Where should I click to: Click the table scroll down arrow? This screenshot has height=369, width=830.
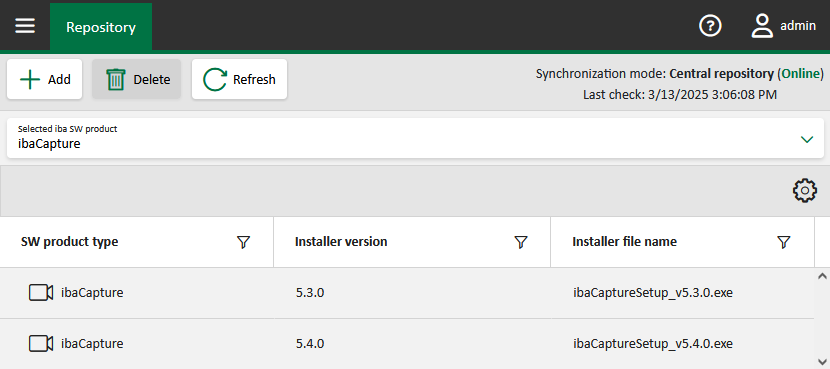pyautogui.click(x=822, y=362)
